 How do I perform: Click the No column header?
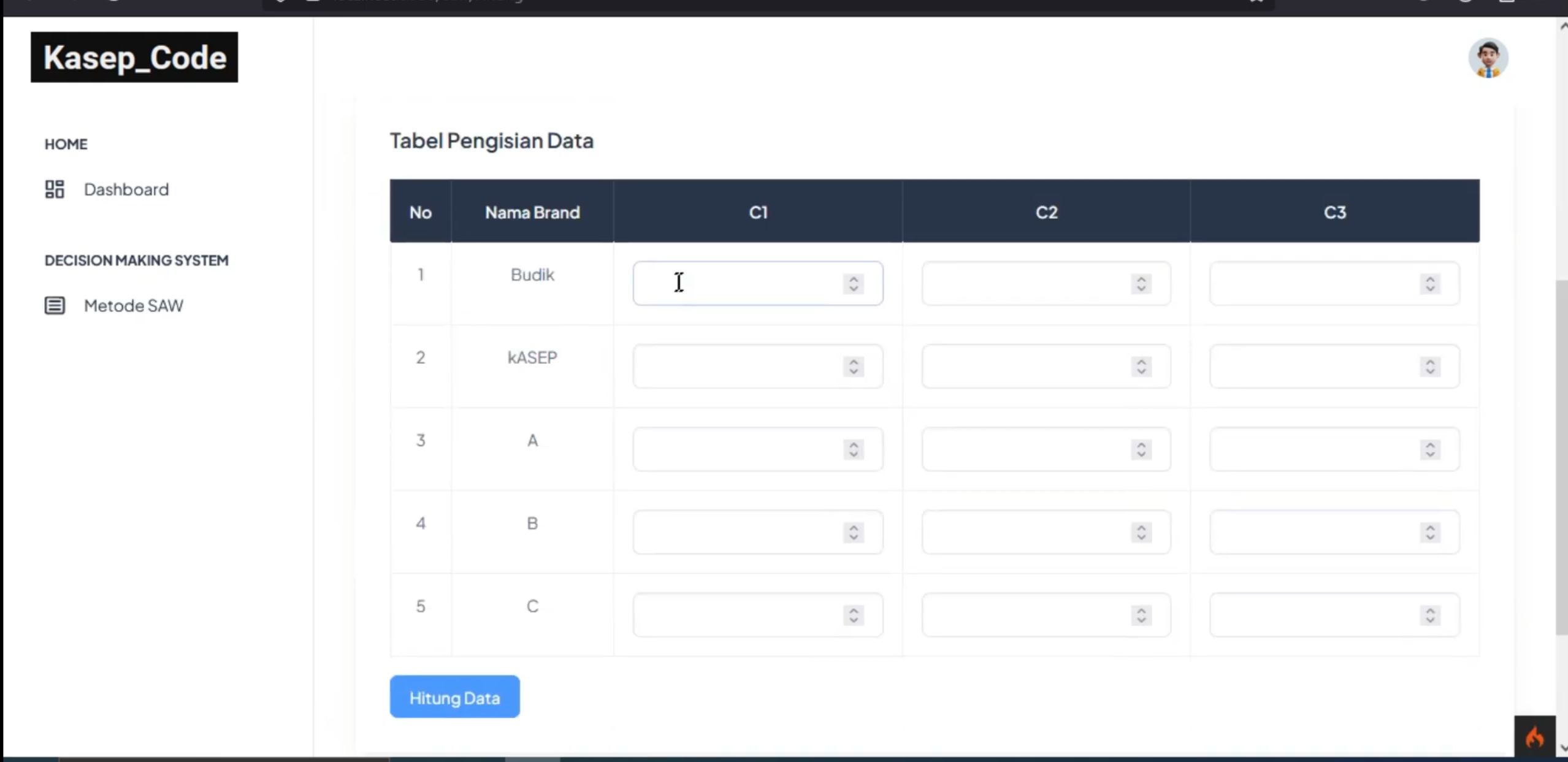(421, 212)
